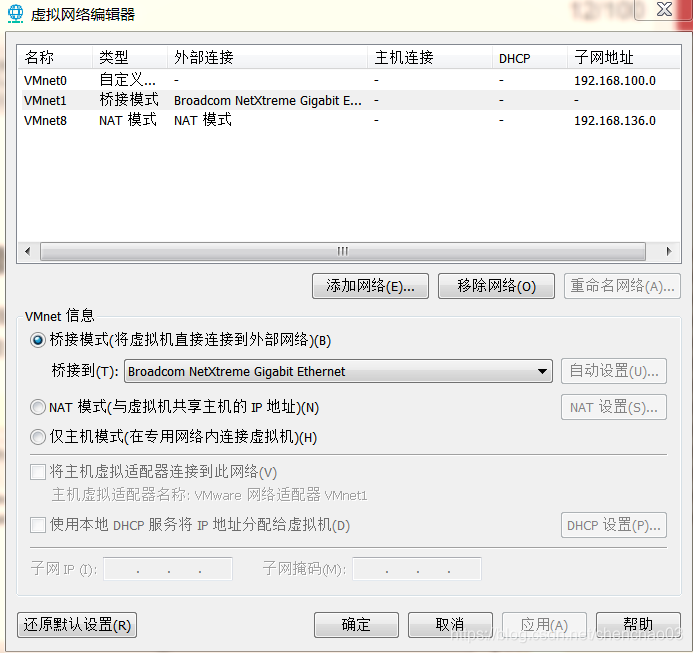Select the VMnet8 network row
The image size is (693, 653).
tap(349, 120)
